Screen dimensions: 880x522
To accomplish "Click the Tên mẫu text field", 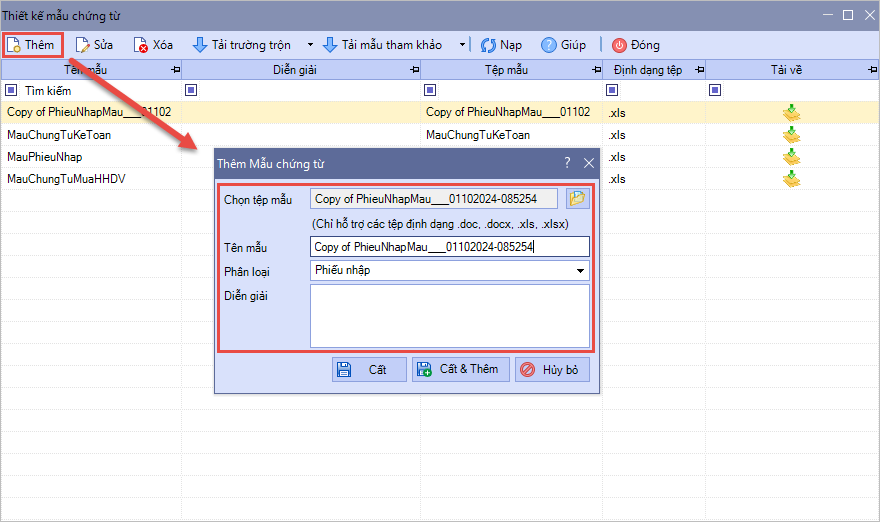I will pos(449,246).
